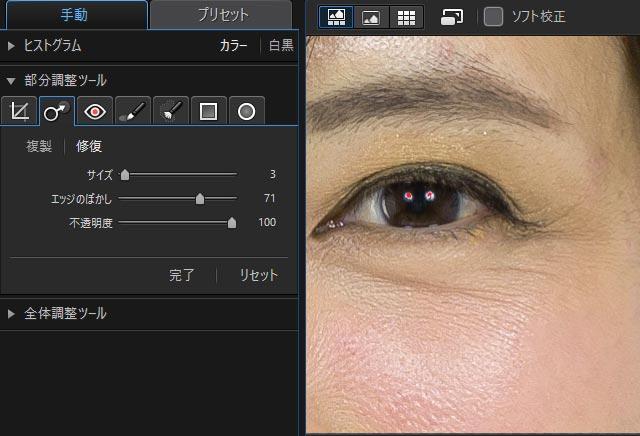Switch to single image view mode
640x436 pixels.
371,17
